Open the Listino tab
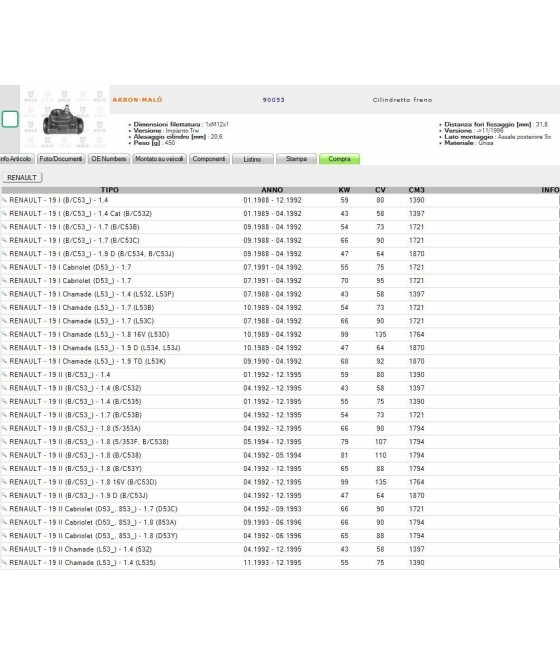The height and width of the screenshot is (655, 560). point(252,159)
